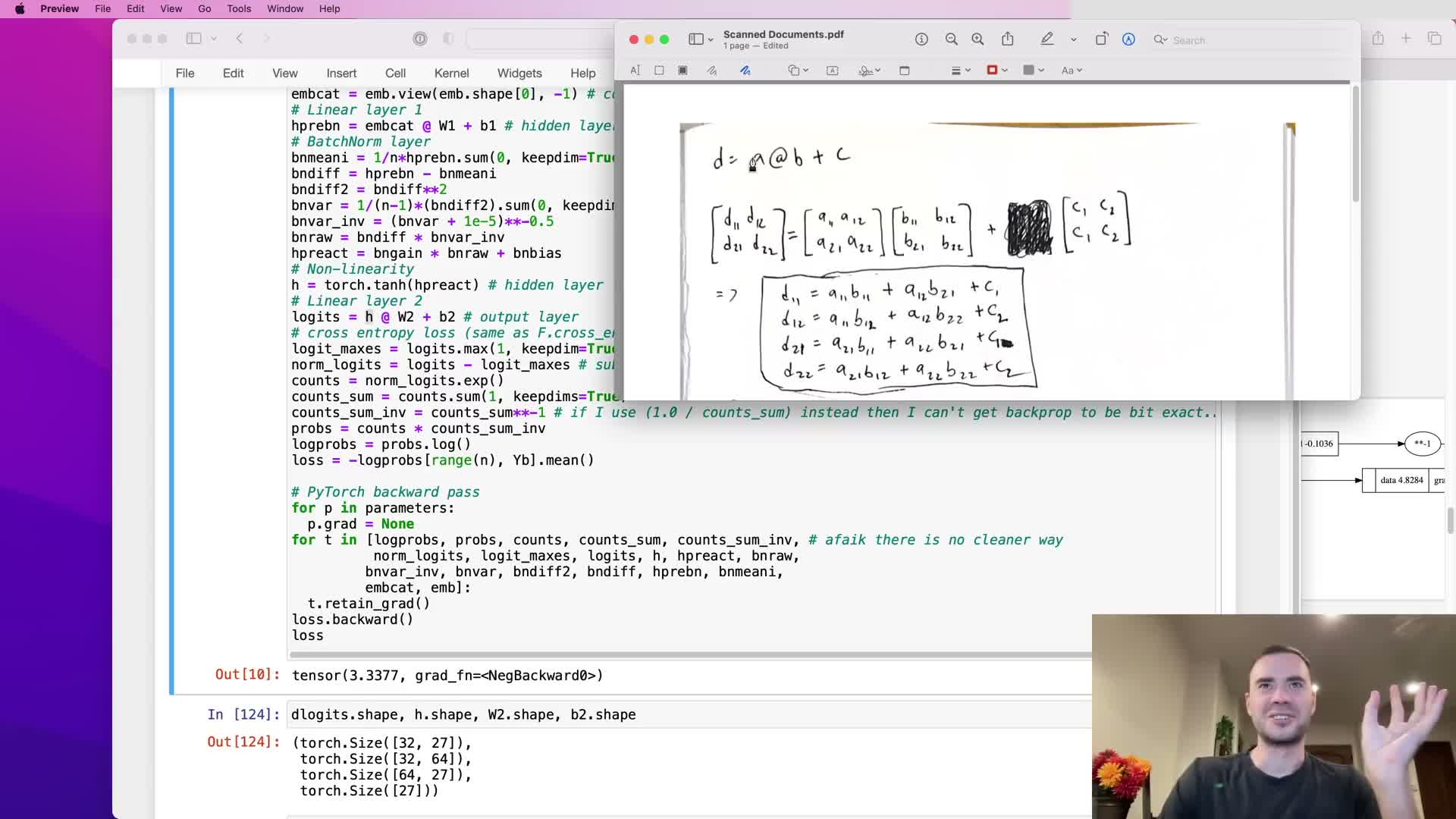Click the Inspector info icon in Preview

point(921,39)
